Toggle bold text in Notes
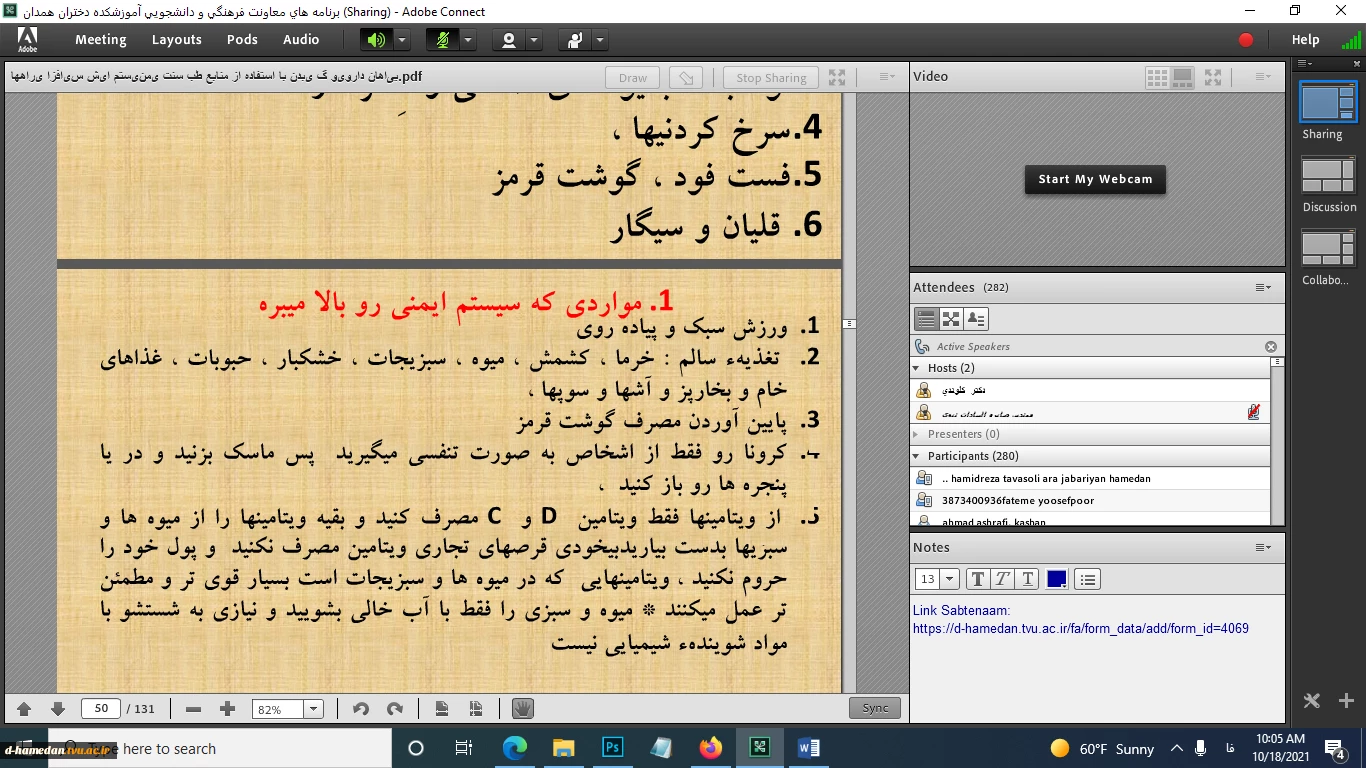 point(977,579)
